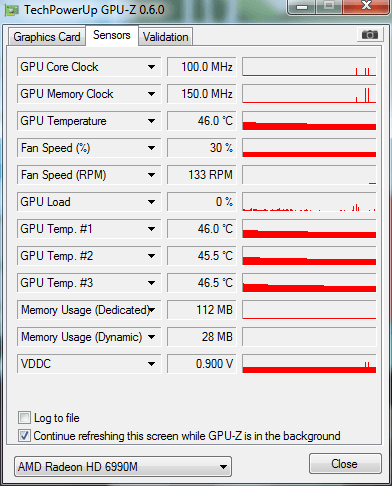Switch to the Graphics Card tab
392x486 pixels.
(47, 37)
